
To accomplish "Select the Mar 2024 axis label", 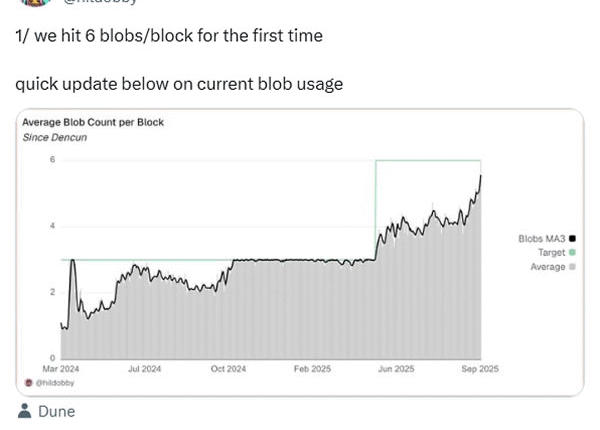I will (x=61, y=369).
